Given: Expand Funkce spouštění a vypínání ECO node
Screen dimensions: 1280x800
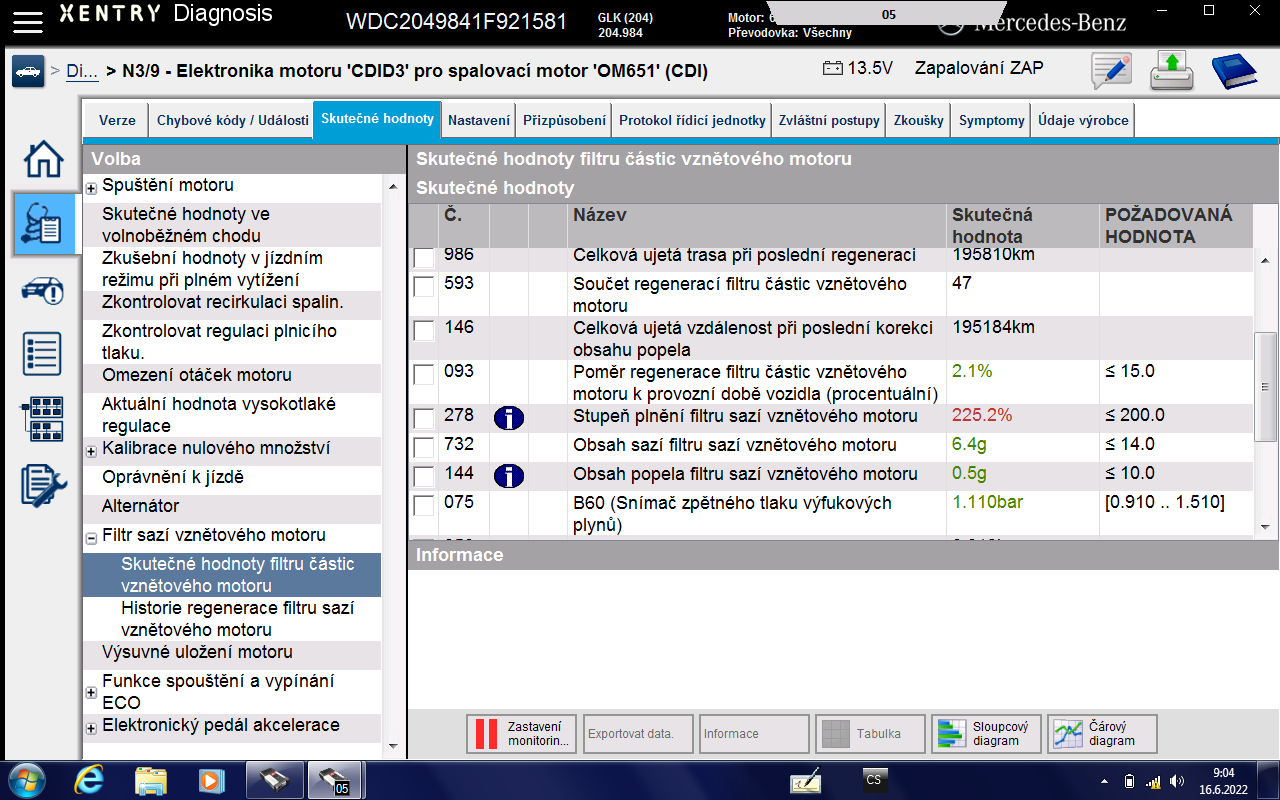Looking at the screenshot, I should point(91,693).
